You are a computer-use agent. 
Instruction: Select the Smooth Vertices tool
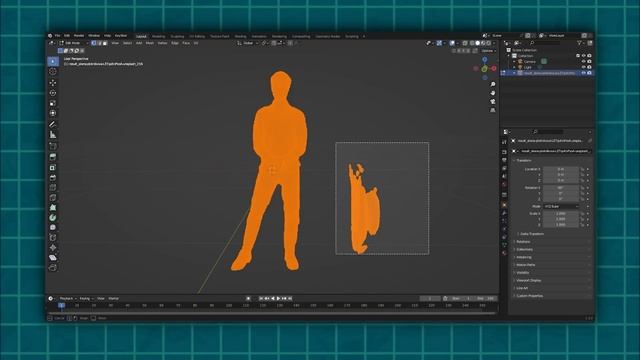(x=53, y=228)
